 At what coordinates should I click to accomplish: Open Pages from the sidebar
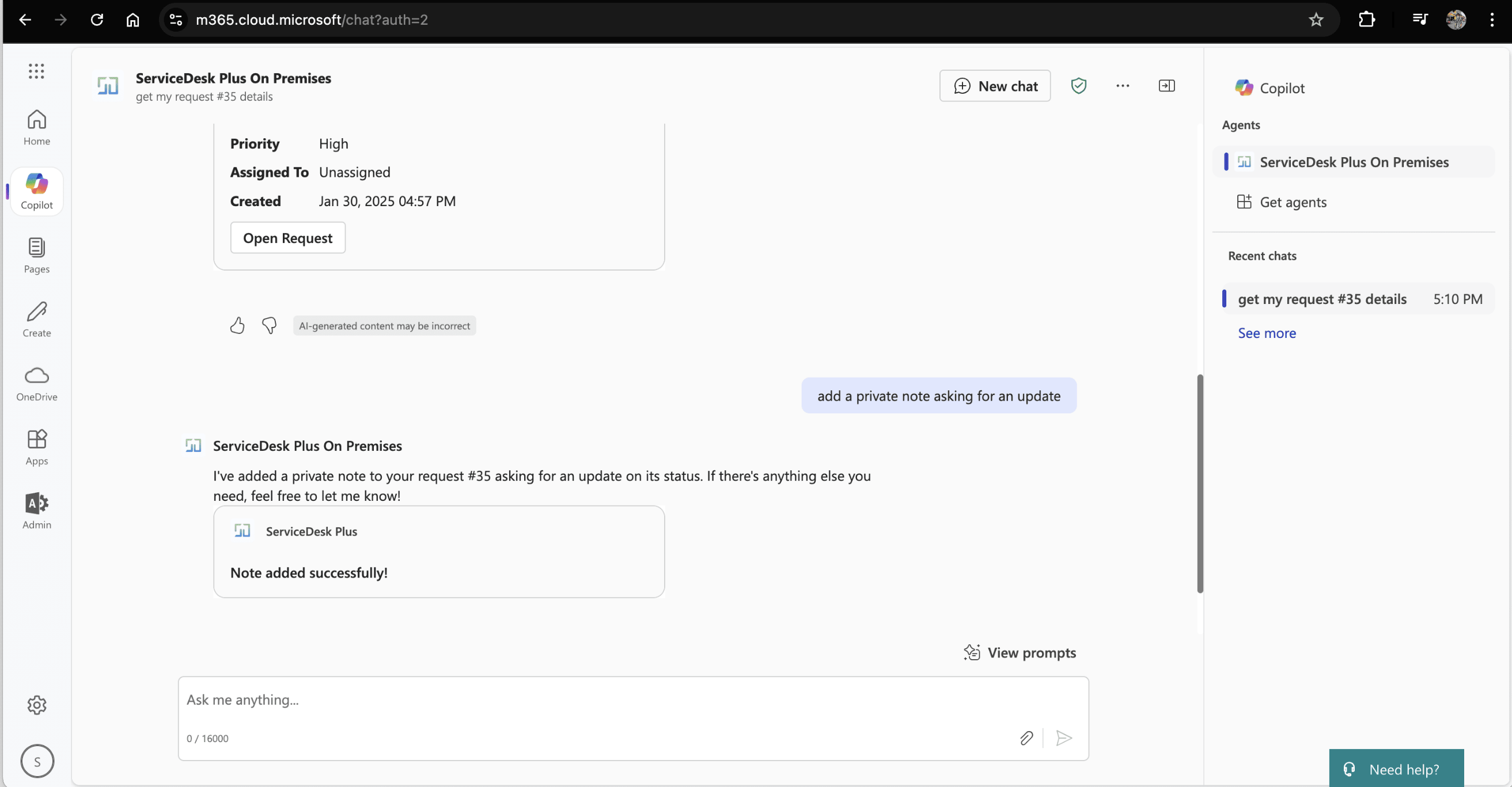(x=36, y=255)
